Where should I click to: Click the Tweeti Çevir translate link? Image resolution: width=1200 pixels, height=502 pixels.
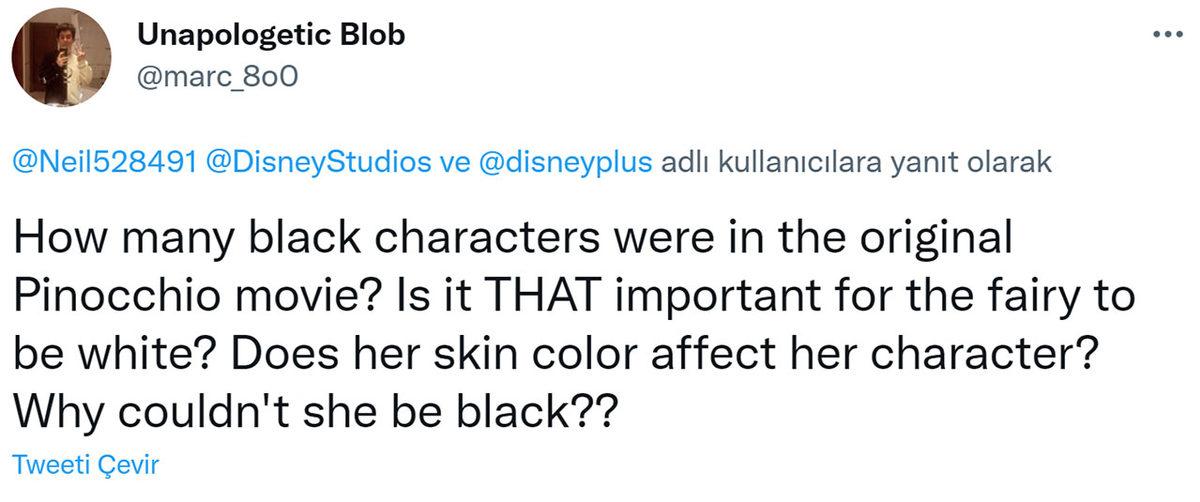84,465
